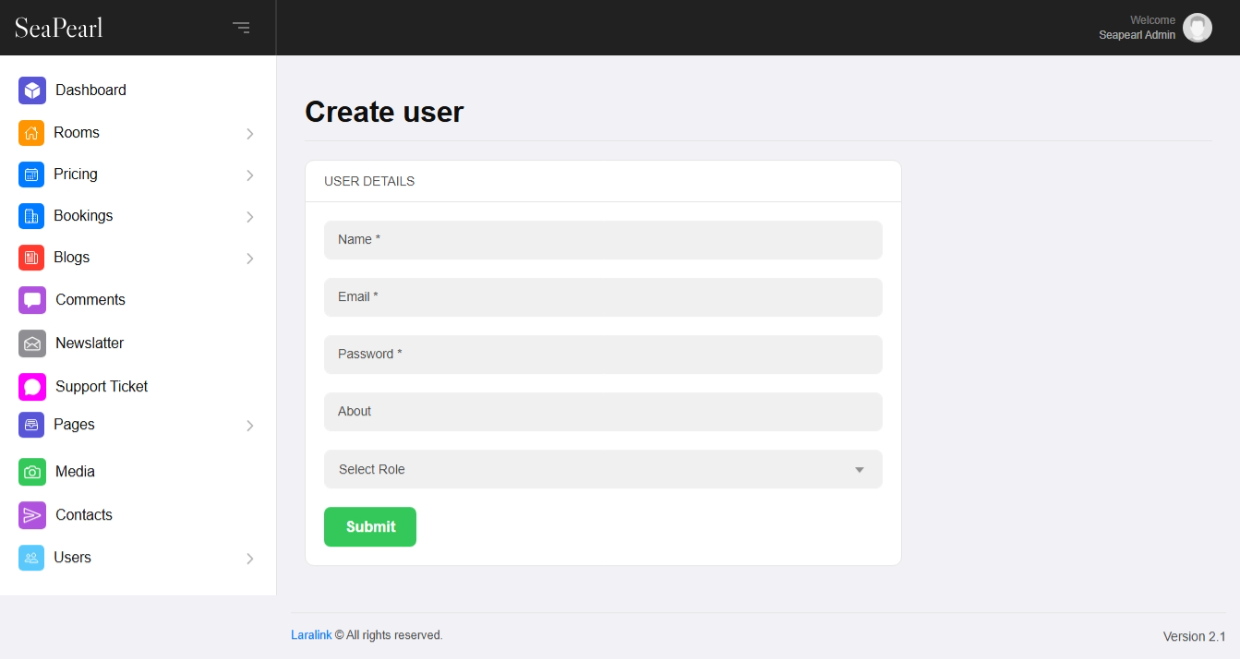Image resolution: width=1240 pixels, height=659 pixels.
Task: Click the Dashboard cube icon
Action: click(32, 90)
